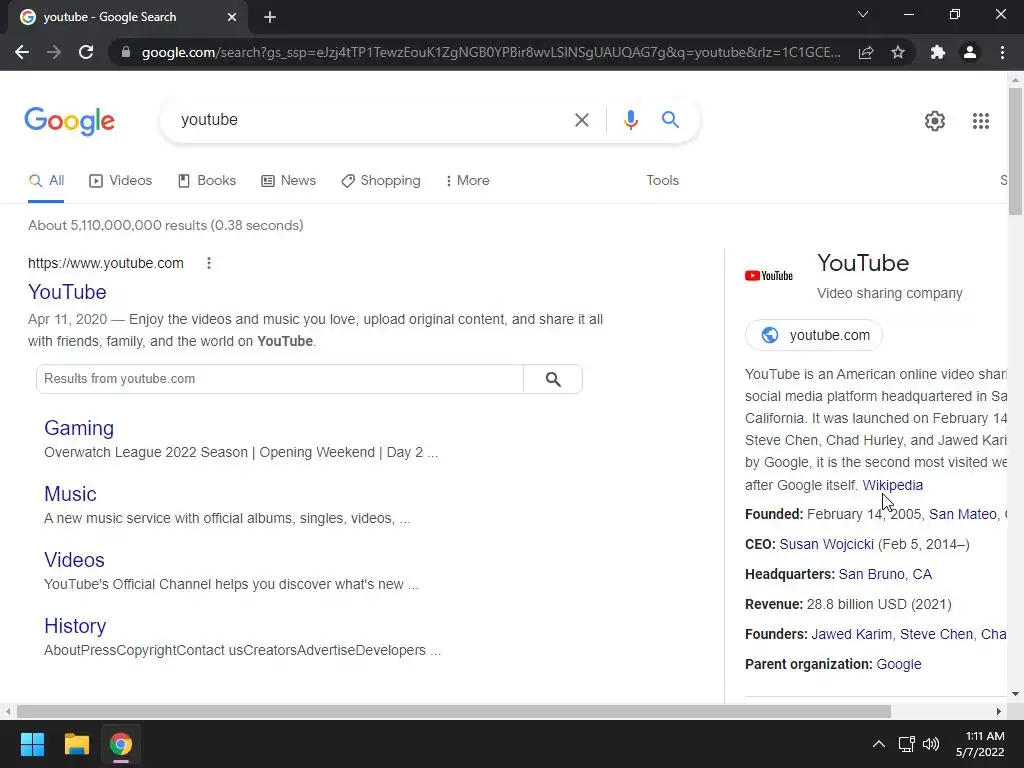Viewport: 1024px width, 768px height.
Task: Clear the search box with X icon
Action: 581,120
